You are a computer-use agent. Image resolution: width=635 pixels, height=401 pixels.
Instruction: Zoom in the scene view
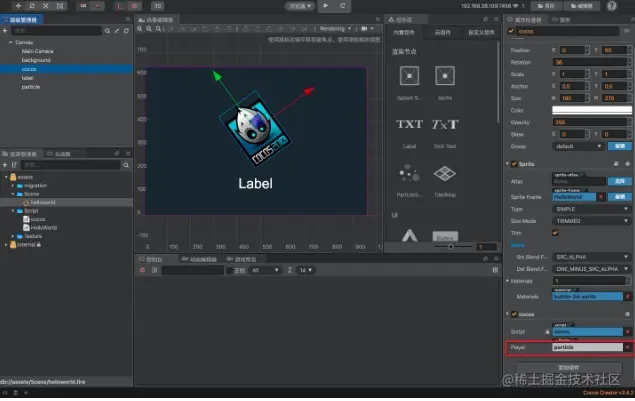[x=140, y=29]
